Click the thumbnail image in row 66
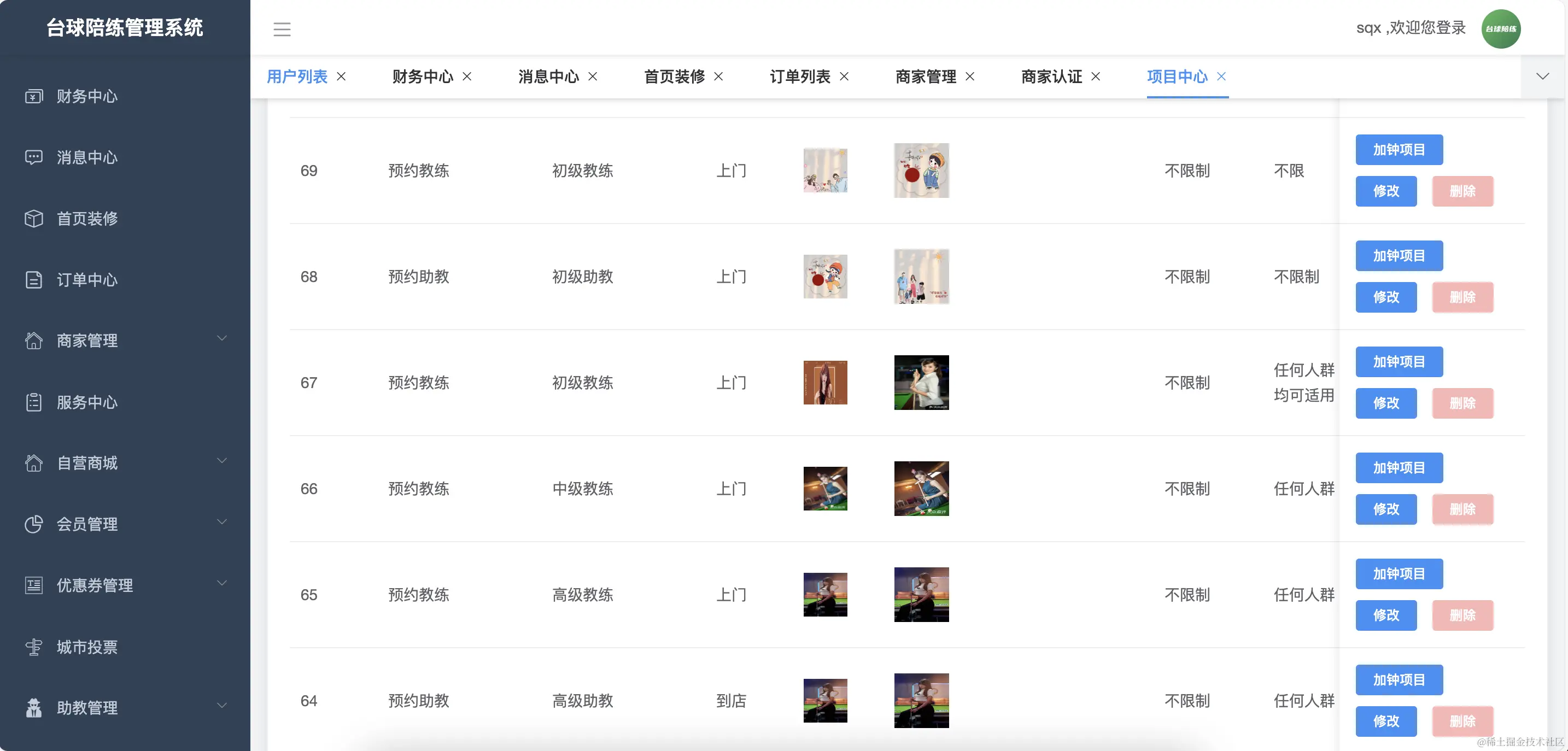1568x751 pixels. click(x=825, y=489)
